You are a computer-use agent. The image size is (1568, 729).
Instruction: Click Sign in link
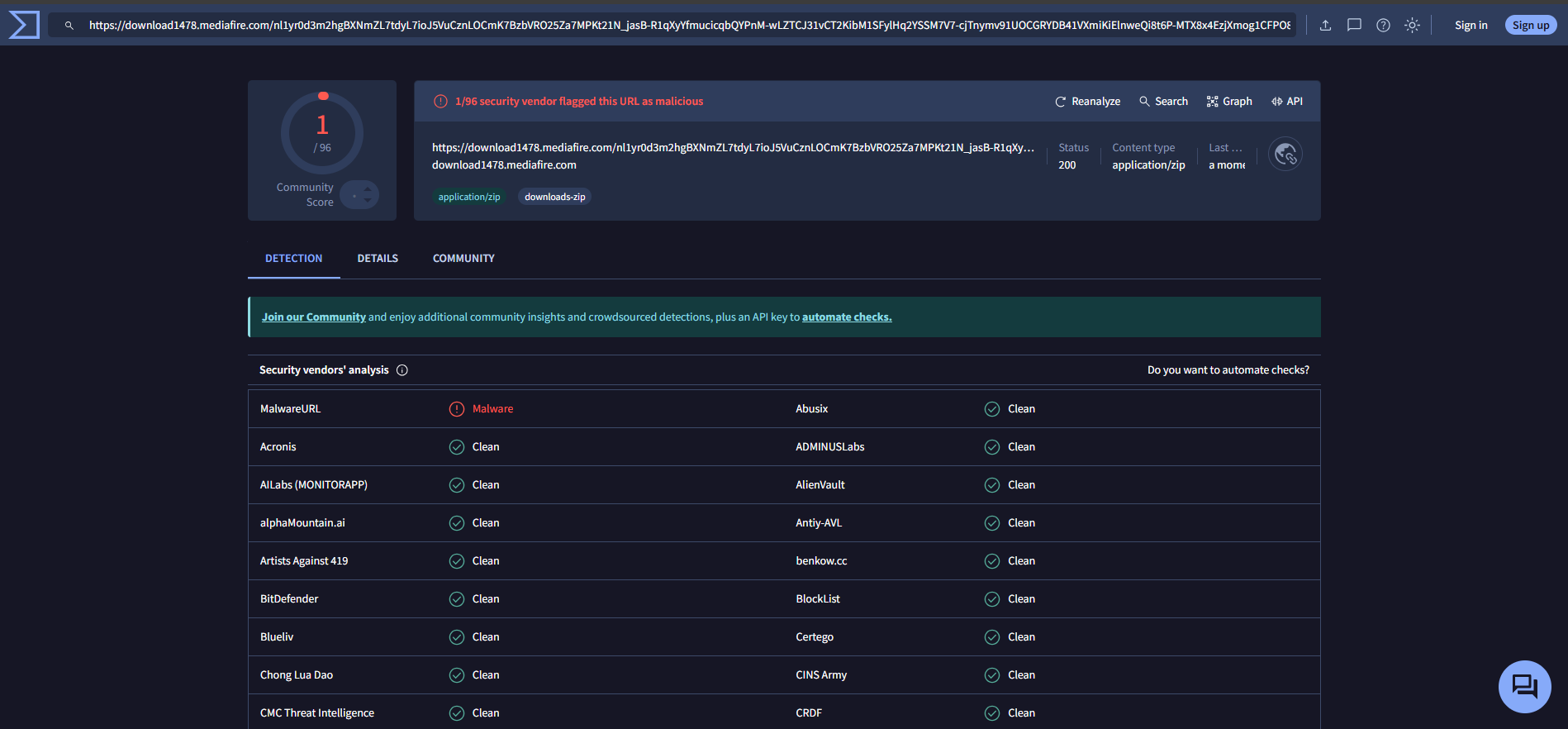[x=1471, y=26]
